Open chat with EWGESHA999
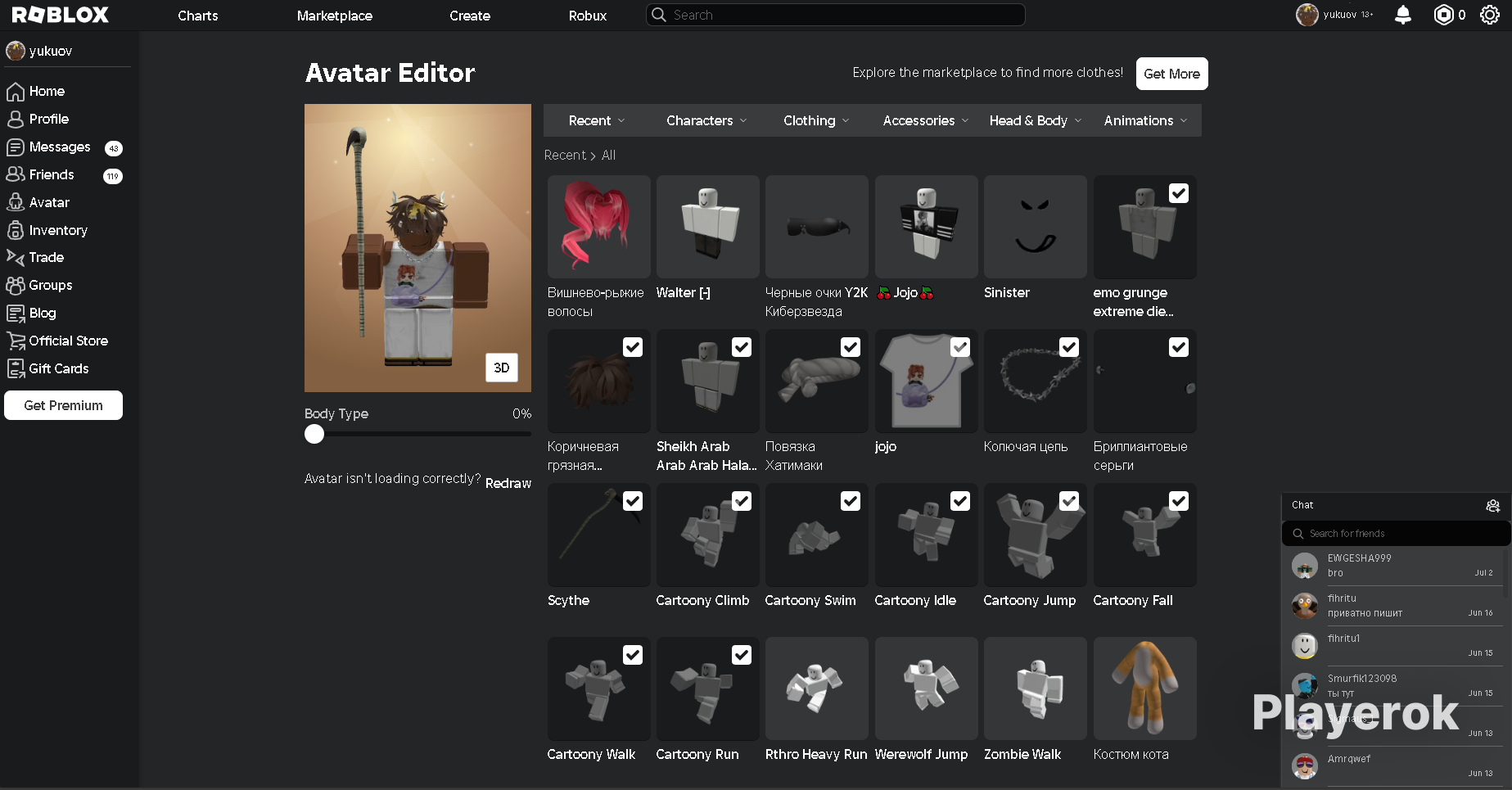Image resolution: width=1512 pixels, height=790 pixels. (1396, 566)
